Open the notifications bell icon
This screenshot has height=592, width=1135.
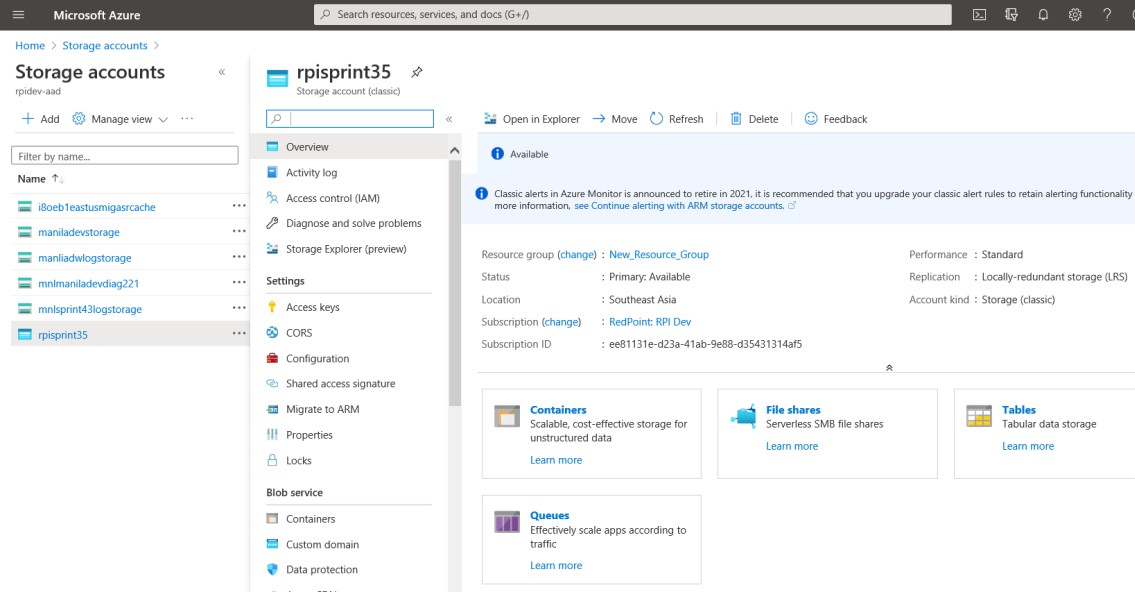click(x=1043, y=15)
